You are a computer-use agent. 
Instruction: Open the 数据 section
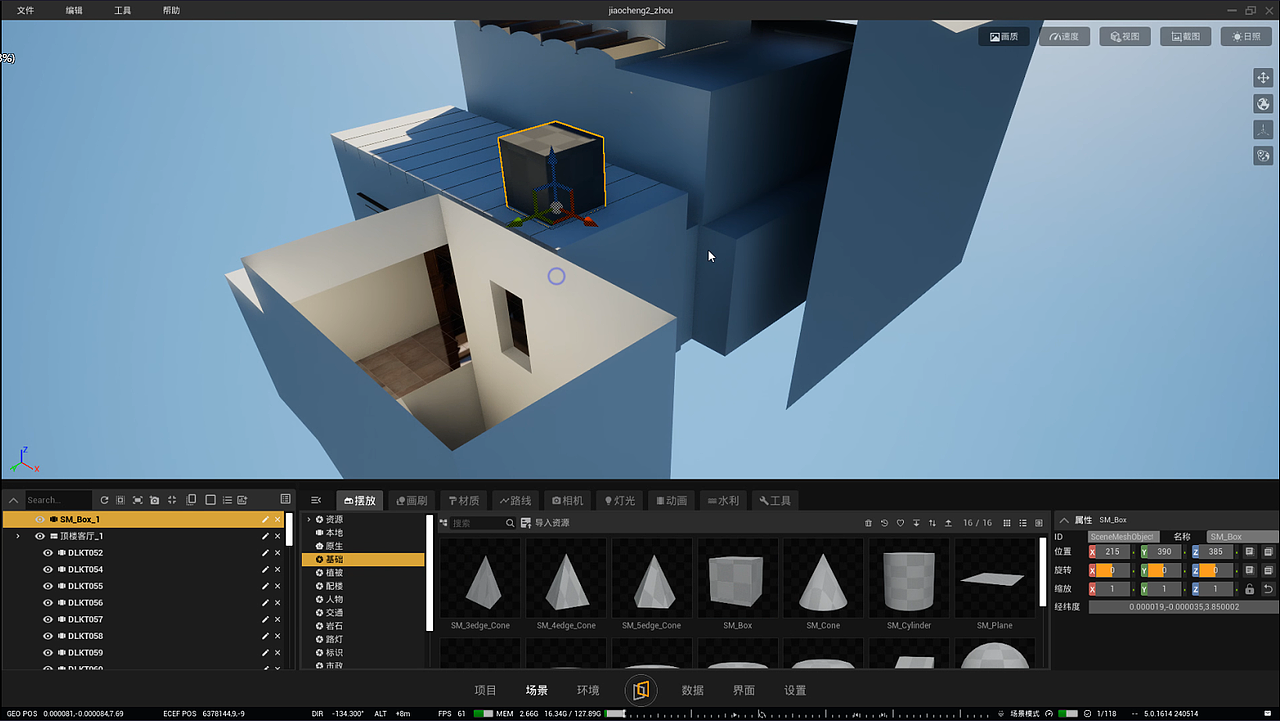692,690
